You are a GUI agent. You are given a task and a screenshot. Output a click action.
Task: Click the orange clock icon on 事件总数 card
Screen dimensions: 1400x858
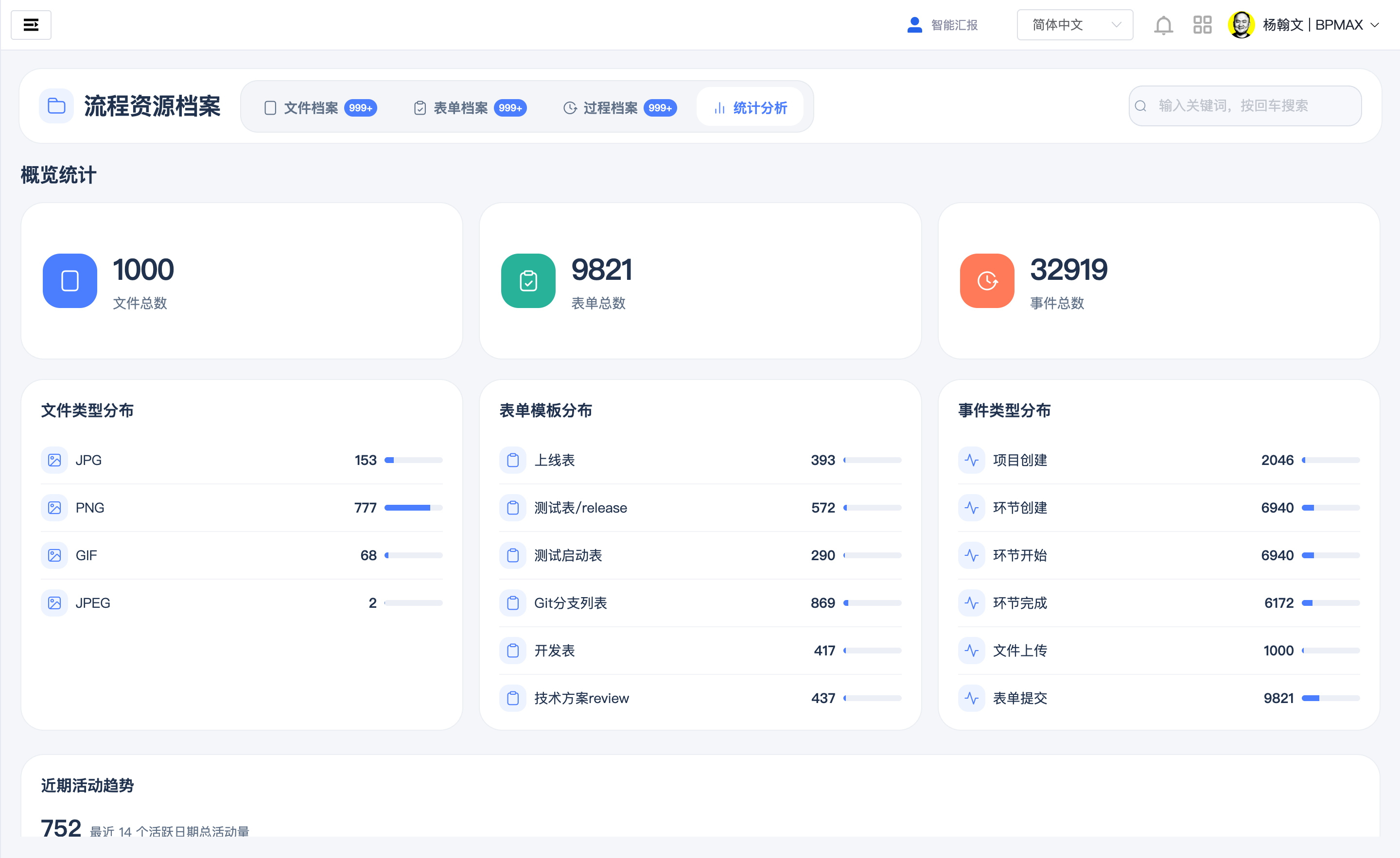click(x=987, y=280)
